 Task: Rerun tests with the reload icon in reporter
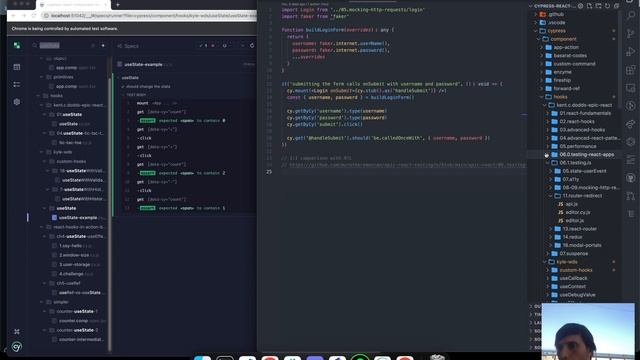point(252,46)
